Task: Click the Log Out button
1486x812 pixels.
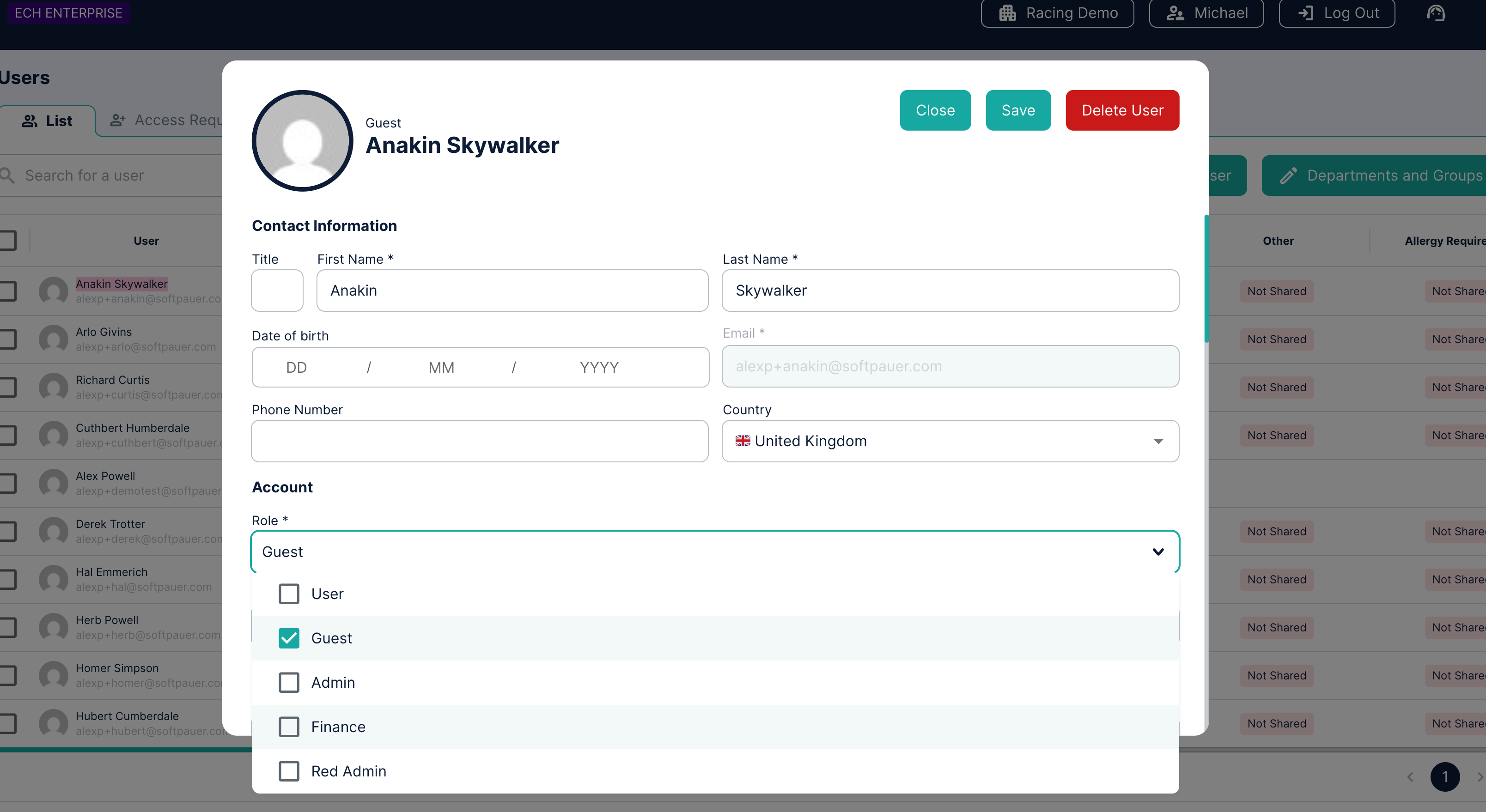Action: click(1337, 12)
